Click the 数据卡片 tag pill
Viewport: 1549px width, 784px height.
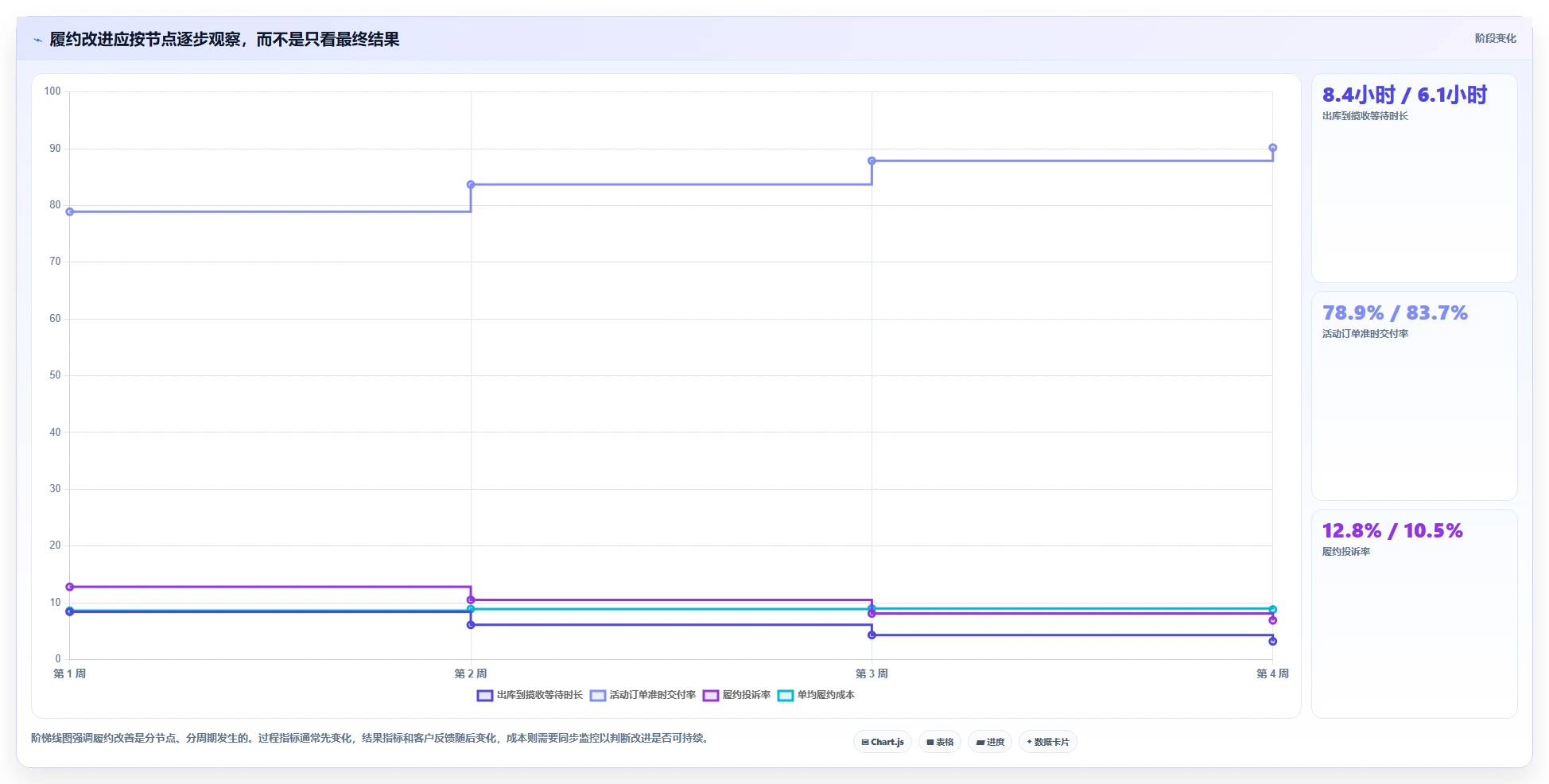coord(1048,742)
